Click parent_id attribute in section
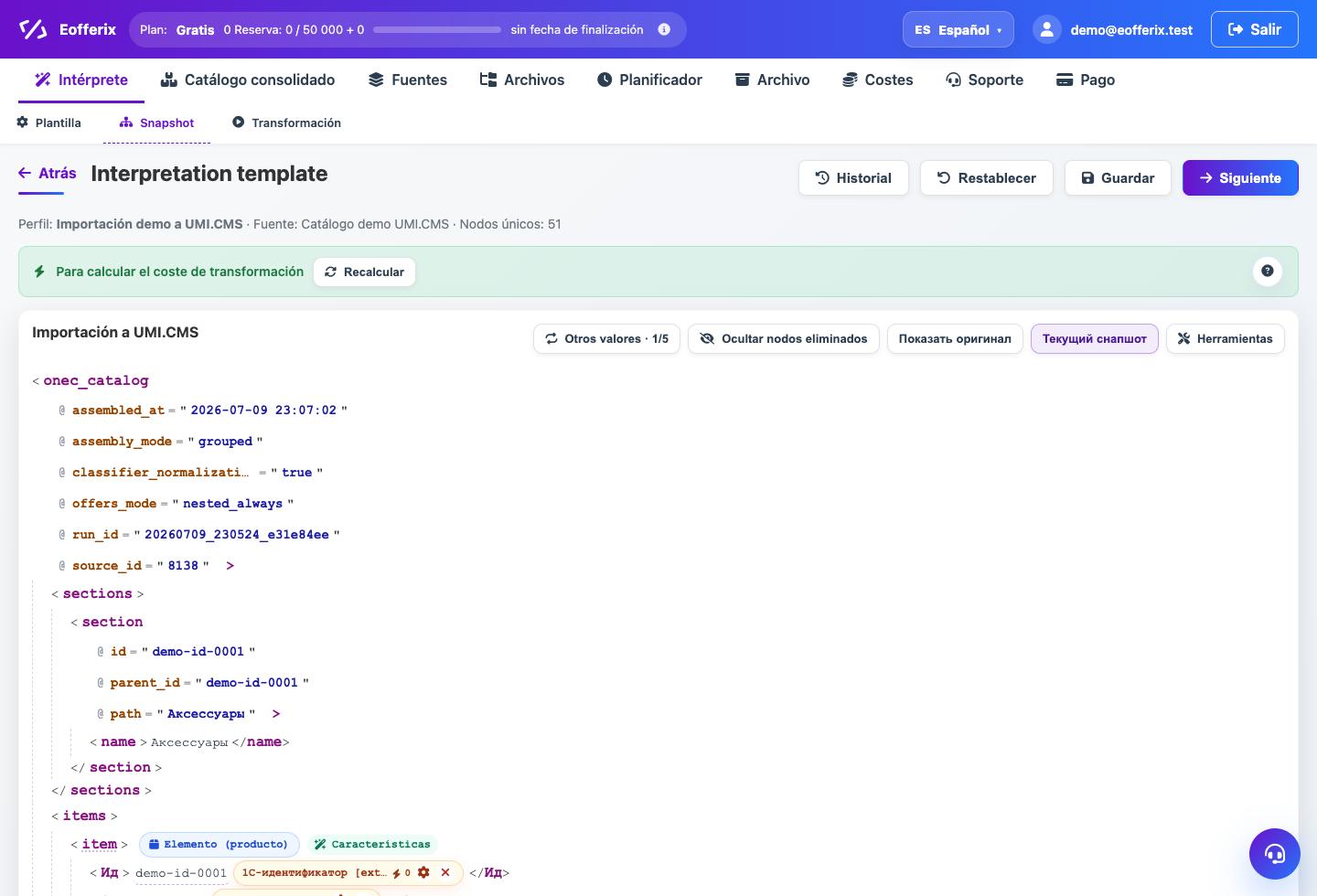1317x896 pixels. click(145, 683)
